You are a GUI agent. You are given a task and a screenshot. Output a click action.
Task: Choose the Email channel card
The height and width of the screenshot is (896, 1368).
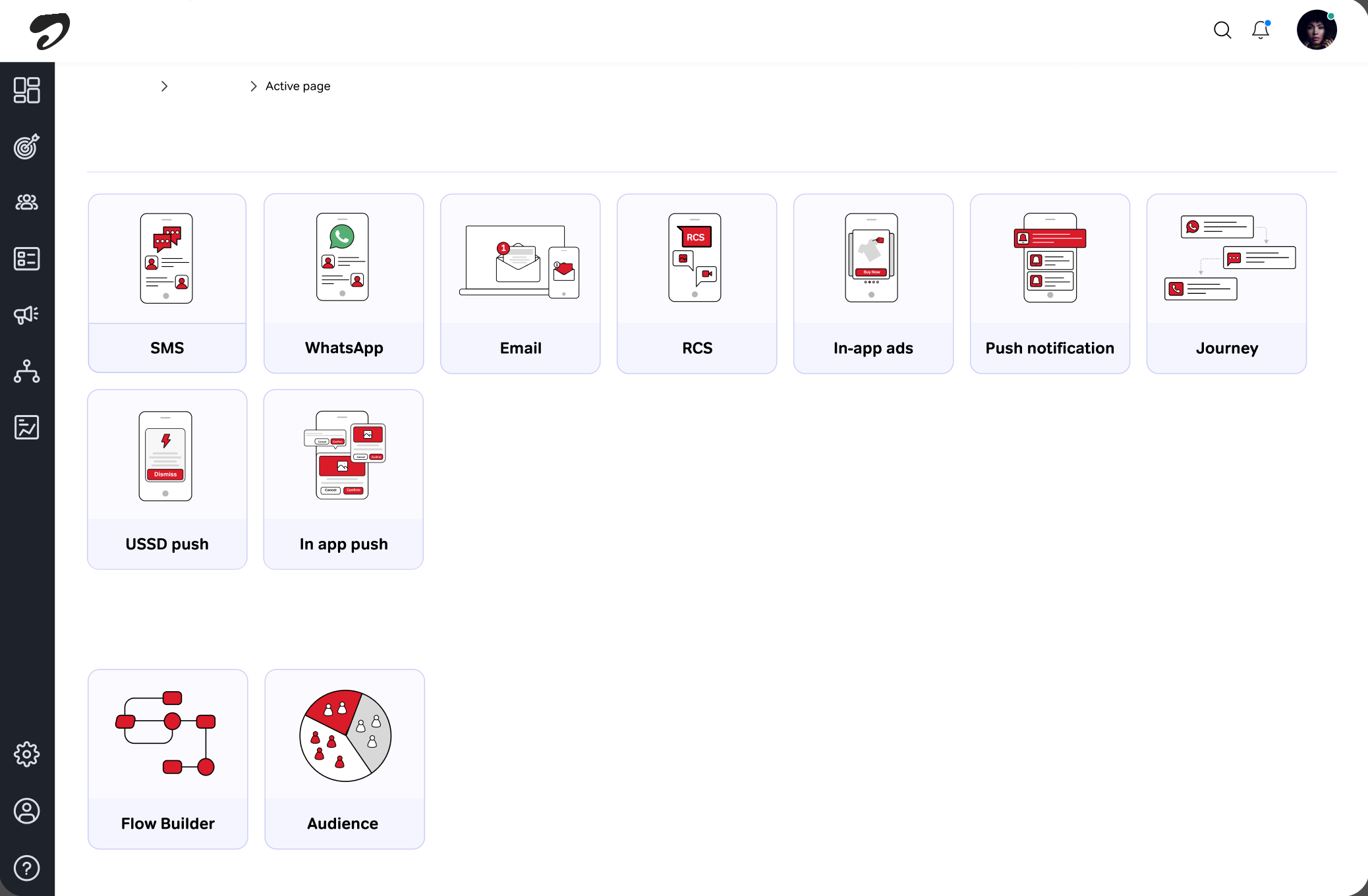pyautogui.click(x=521, y=283)
